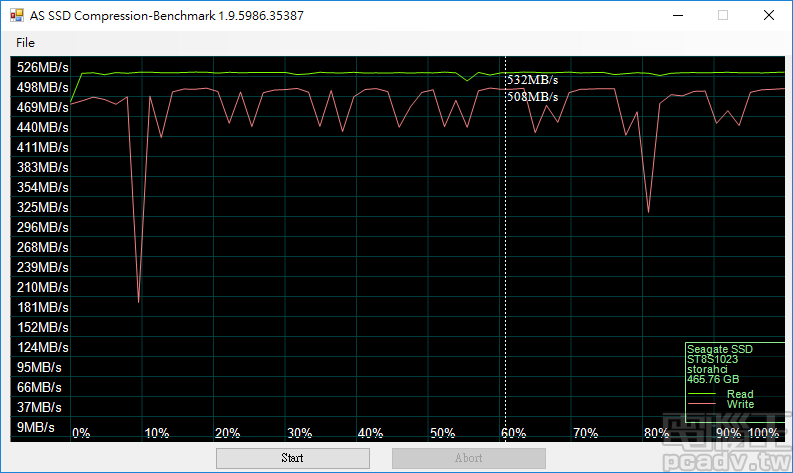Viewport: 793px width, 473px height.
Task: Click the ST8S1023 model label
Action: coord(712,359)
